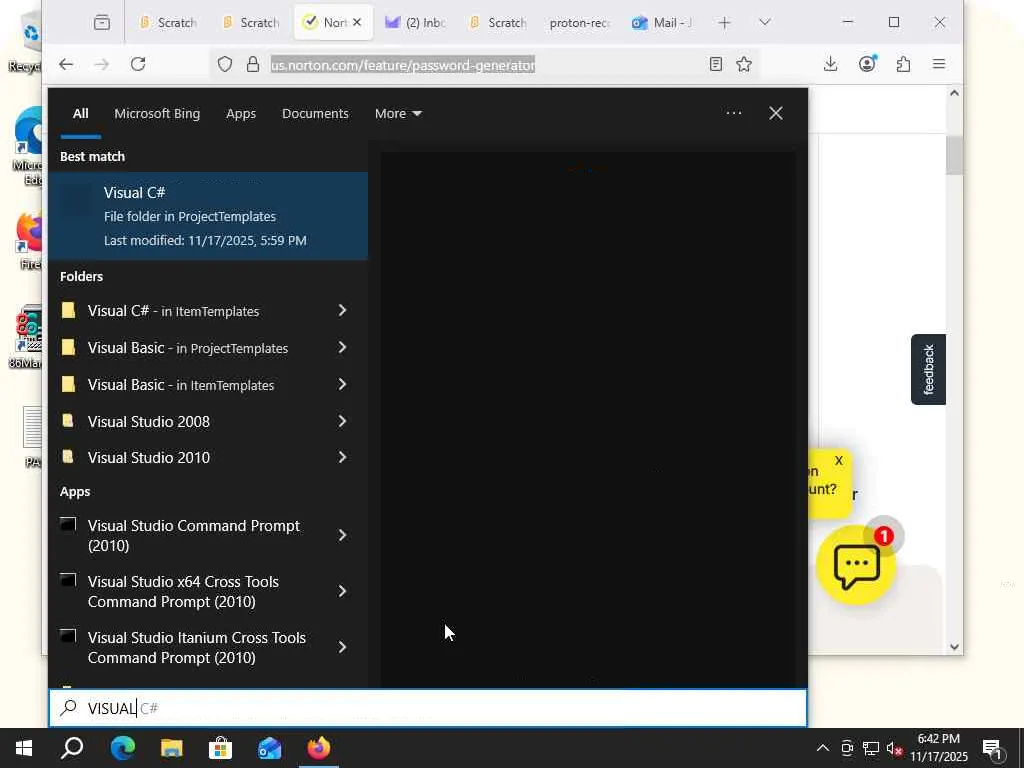Close the Windows search panel

coord(775,114)
